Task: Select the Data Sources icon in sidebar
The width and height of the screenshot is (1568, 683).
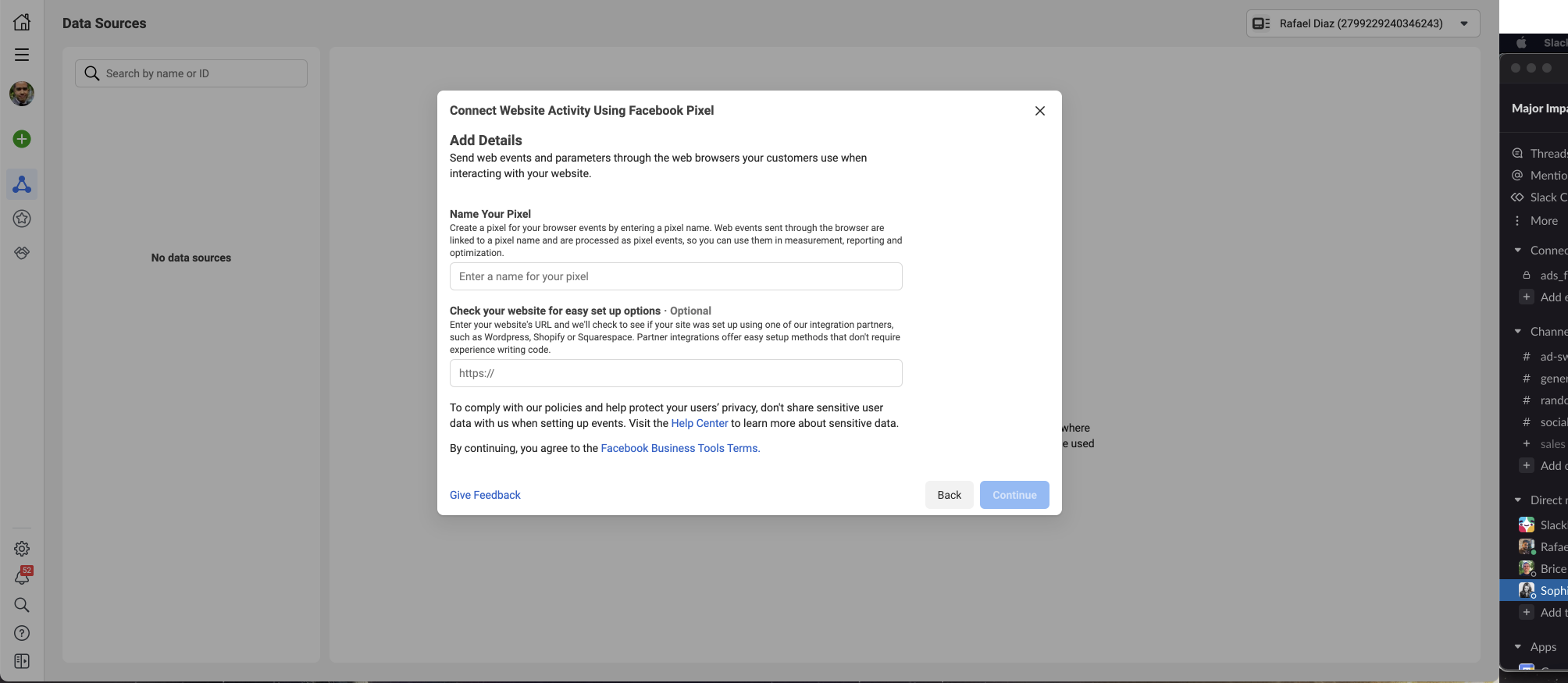Action: pos(22,184)
